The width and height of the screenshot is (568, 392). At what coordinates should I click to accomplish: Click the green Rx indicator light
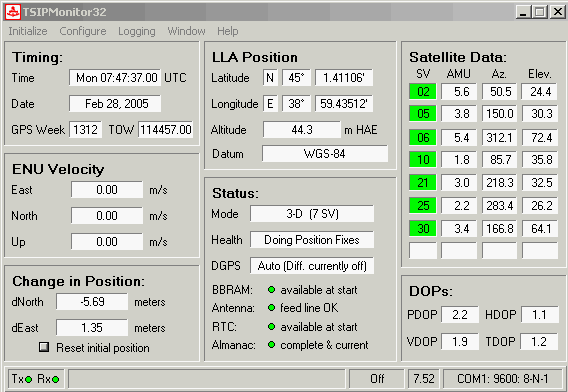click(x=55, y=379)
